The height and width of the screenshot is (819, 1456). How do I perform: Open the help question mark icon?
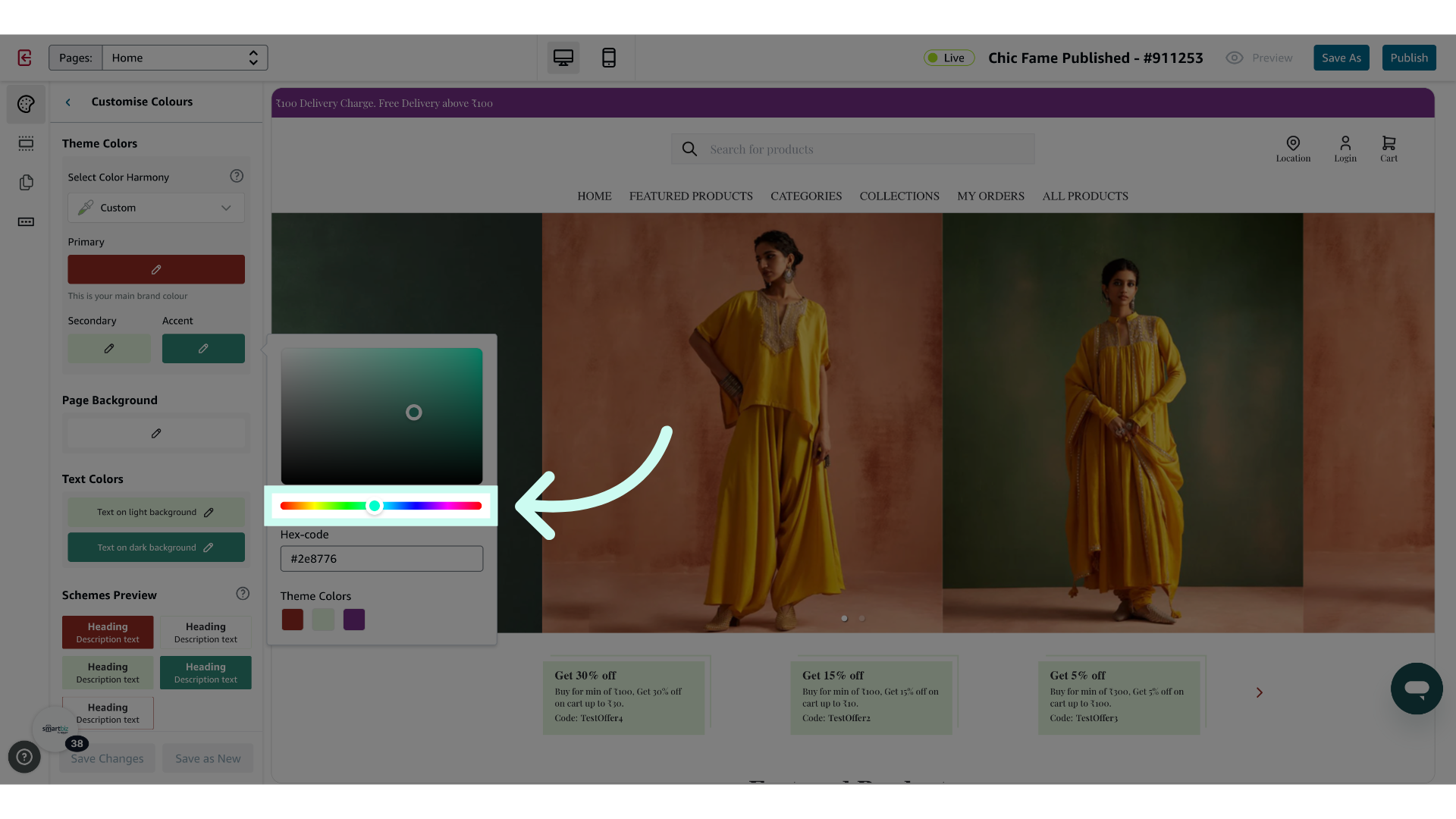(x=24, y=757)
